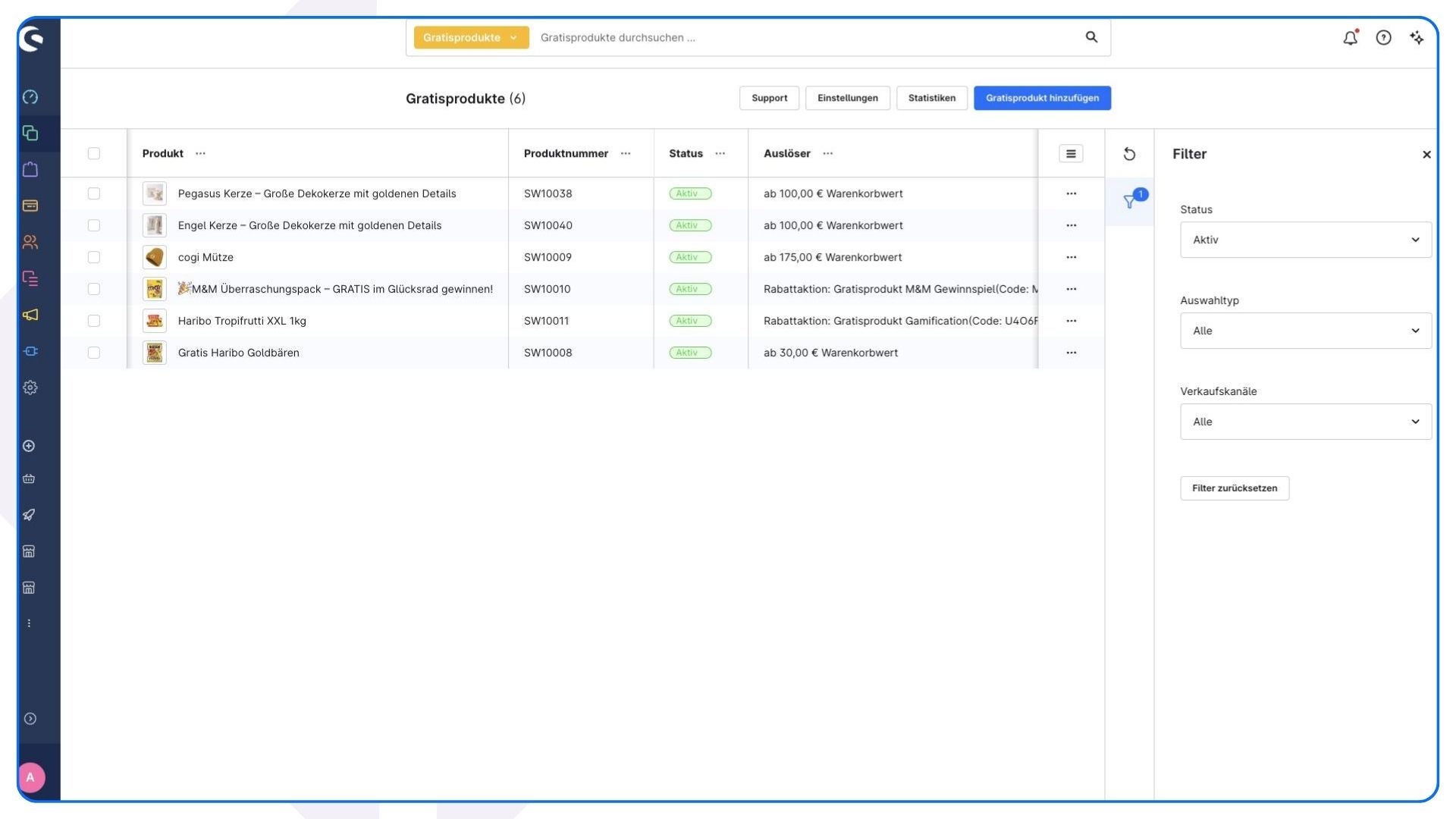This screenshot has width=1456, height=819.
Task: Open row actions for Gratis Haribo Goldbären
Action: (x=1071, y=353)
